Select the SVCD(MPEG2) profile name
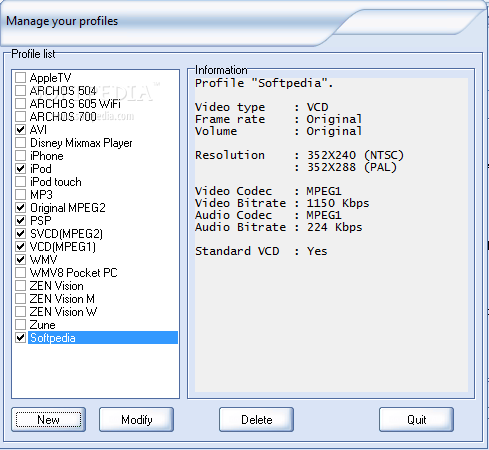Screen dimensions: 489x450 pyautogui.click(x=66, y=234)
